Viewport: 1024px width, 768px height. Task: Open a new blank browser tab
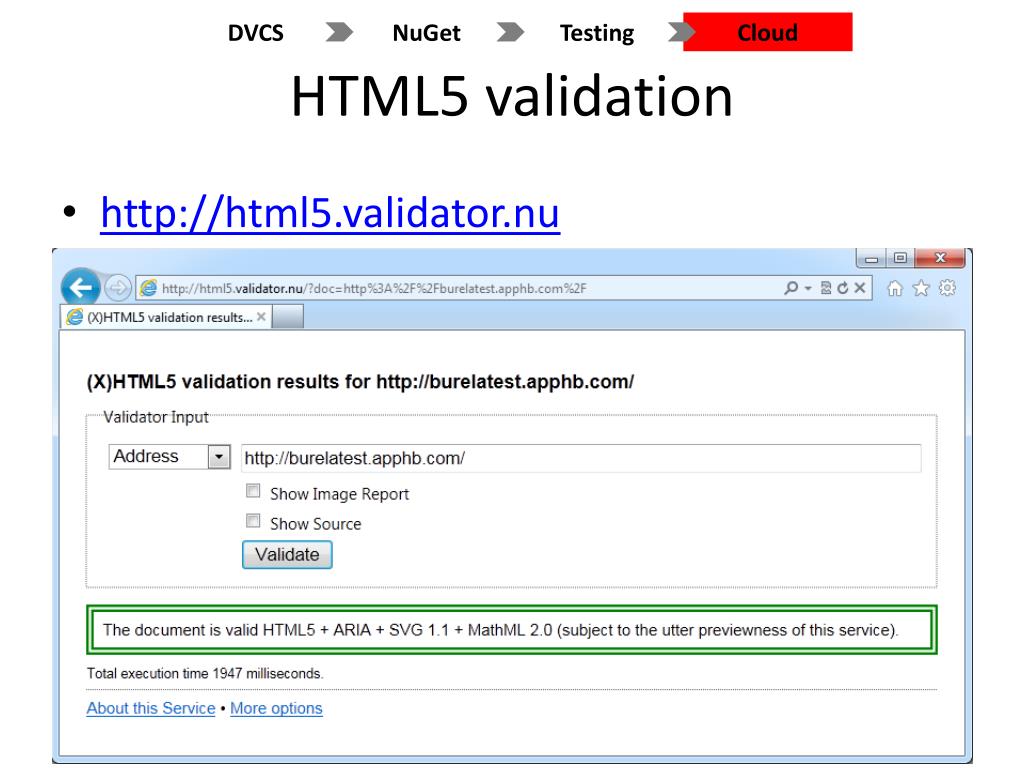pyautogui.click(x=288, y=317)
